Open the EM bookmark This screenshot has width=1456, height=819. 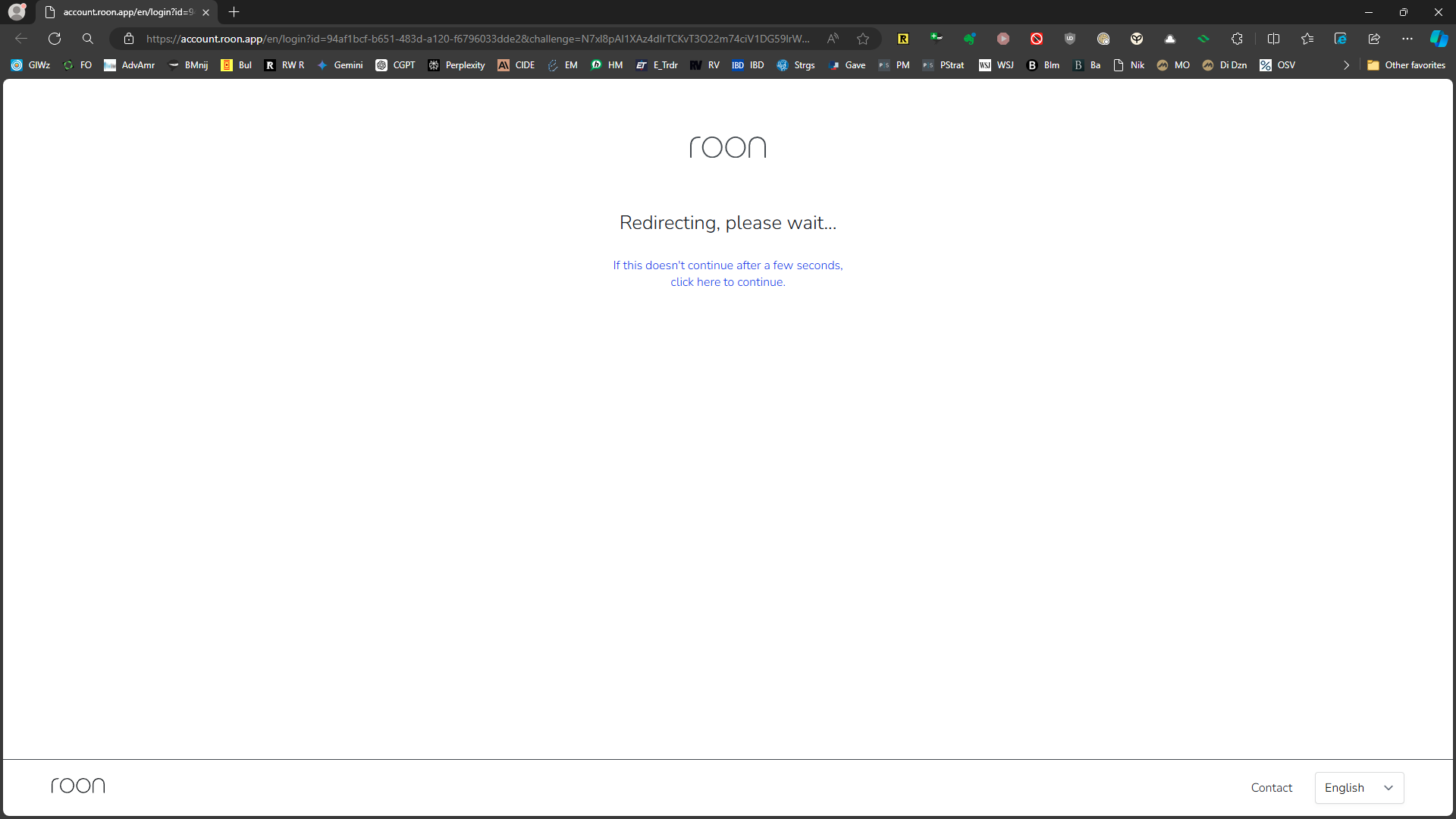pos(563,65)
